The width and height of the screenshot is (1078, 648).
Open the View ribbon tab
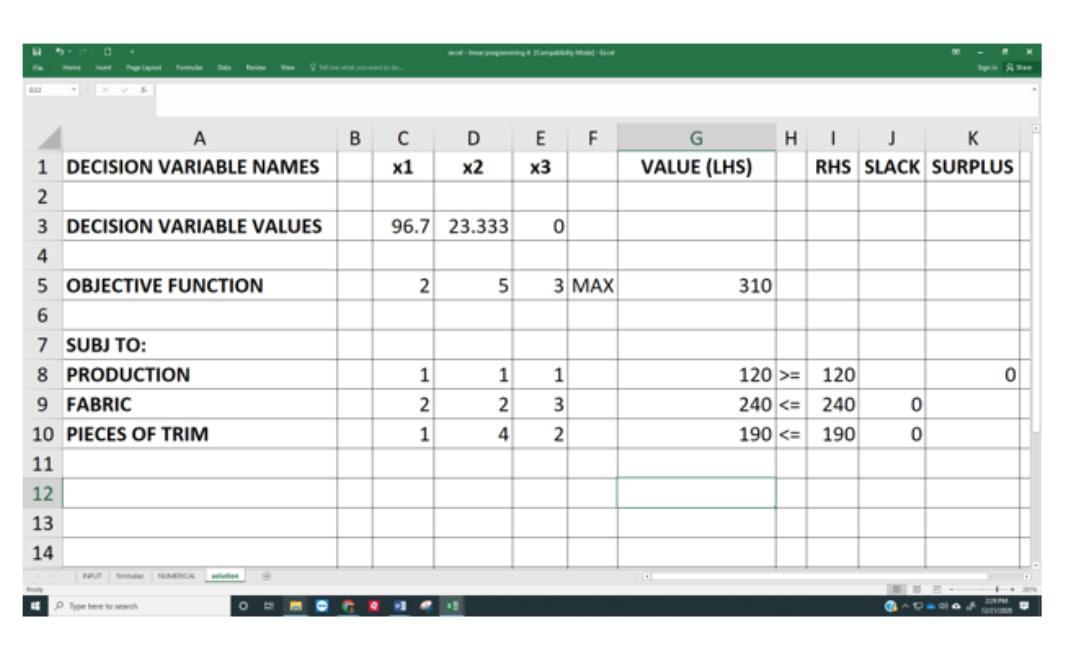tap(287, 67)
